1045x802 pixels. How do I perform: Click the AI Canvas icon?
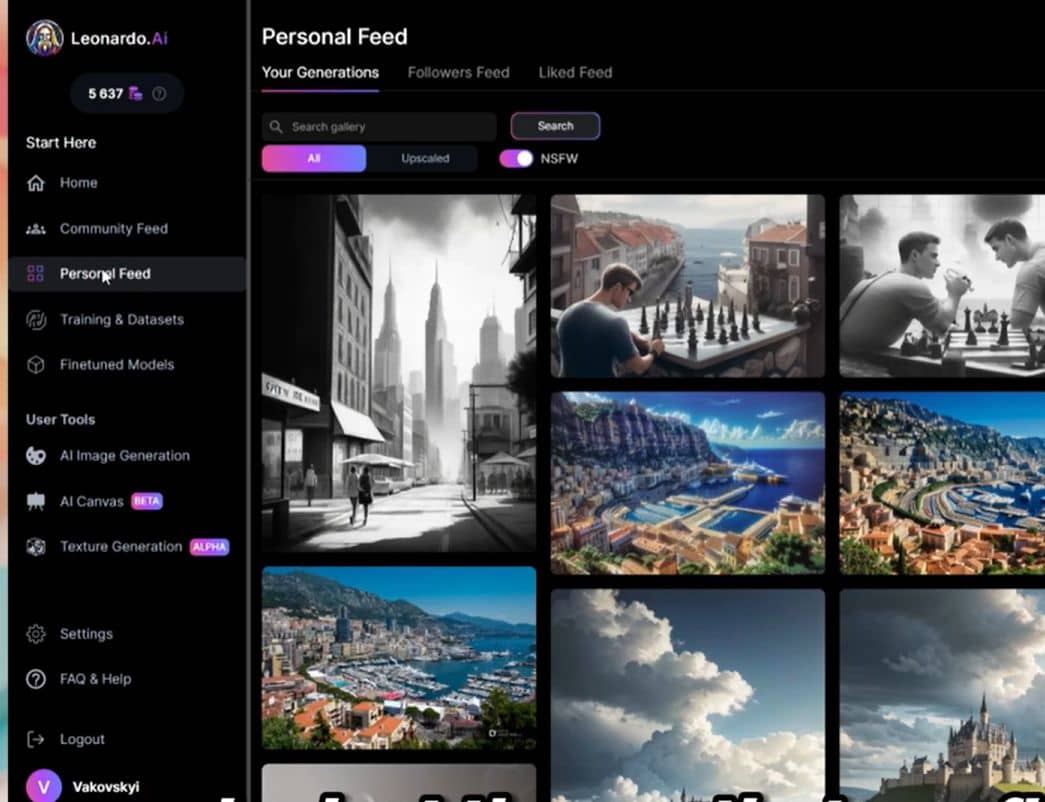pos(36,501)
